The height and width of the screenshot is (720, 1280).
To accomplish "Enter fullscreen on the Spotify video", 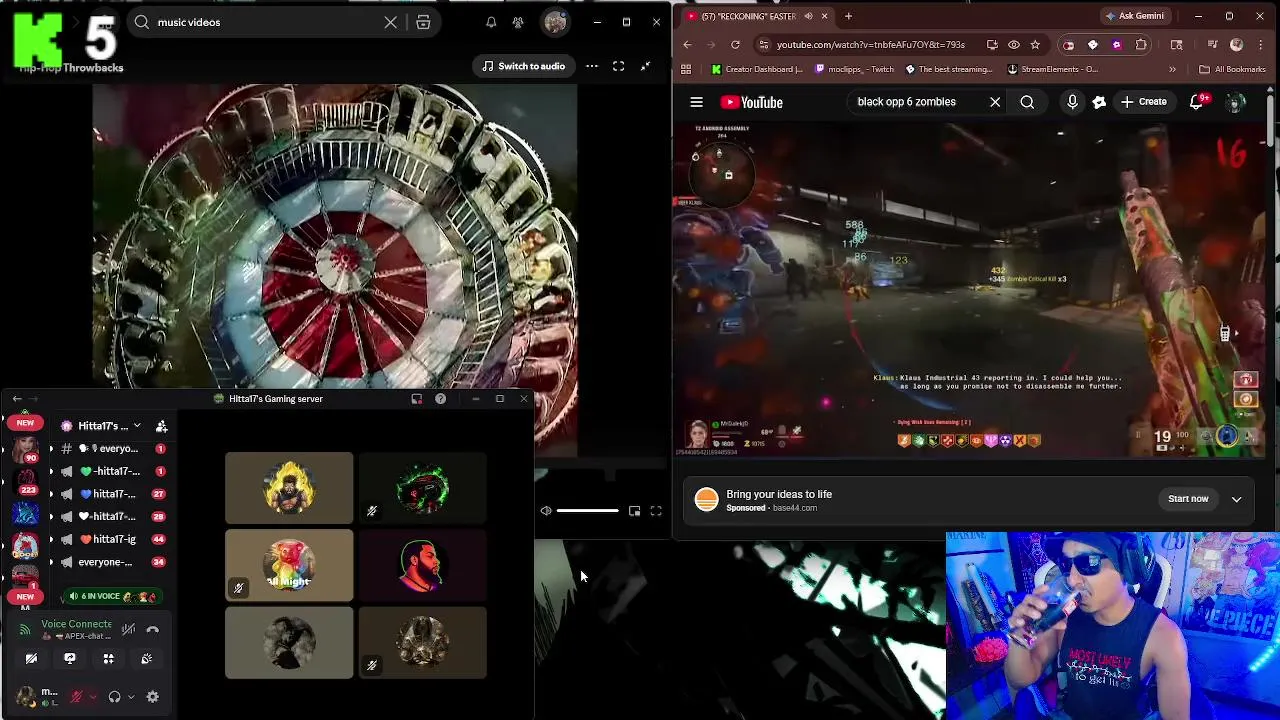I will pos(619,66).
